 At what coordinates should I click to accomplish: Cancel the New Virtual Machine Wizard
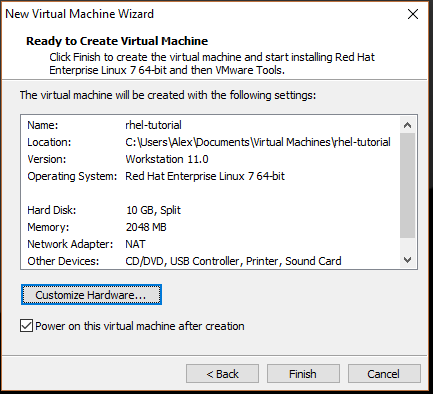384,374
